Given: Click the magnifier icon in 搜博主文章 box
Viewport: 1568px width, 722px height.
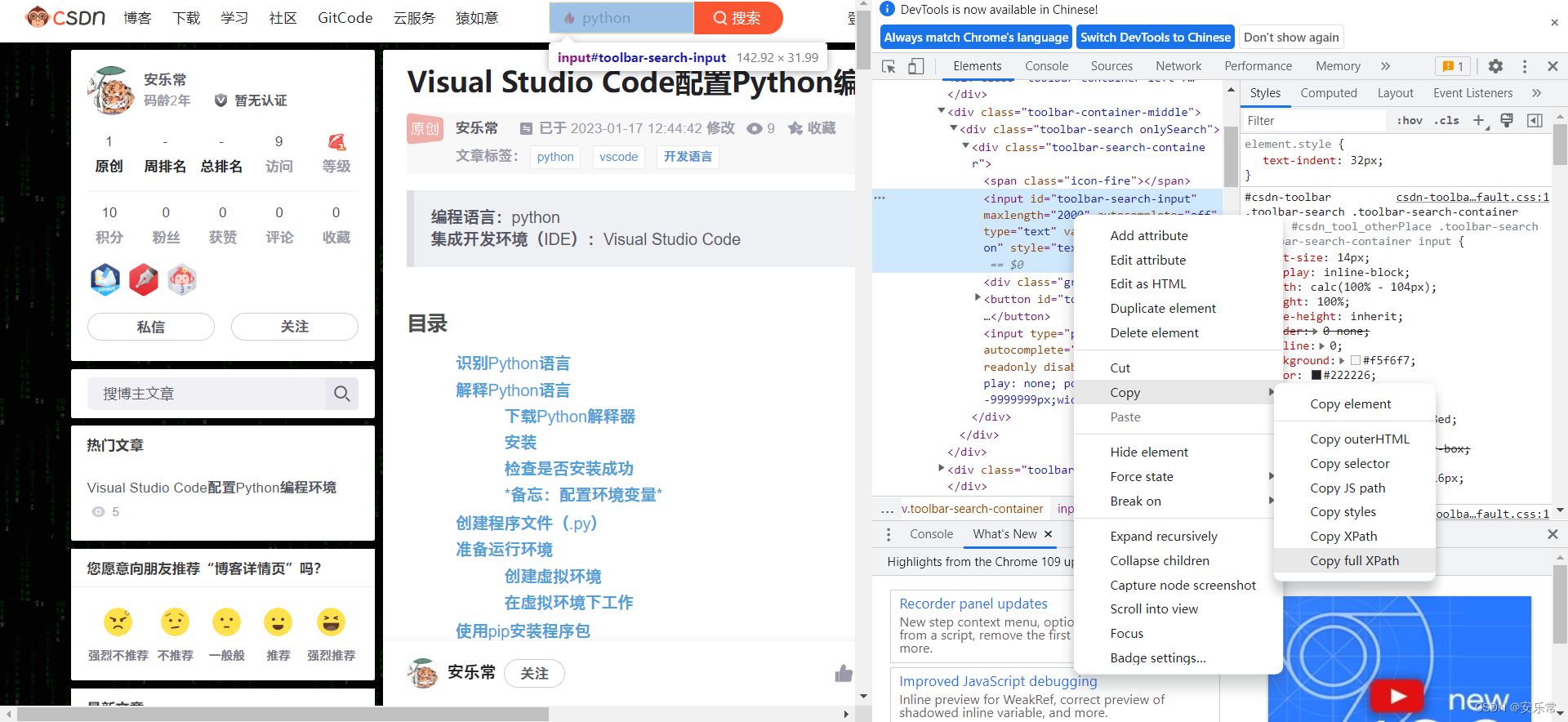Looking at the screenshot, I should (341, 394).
